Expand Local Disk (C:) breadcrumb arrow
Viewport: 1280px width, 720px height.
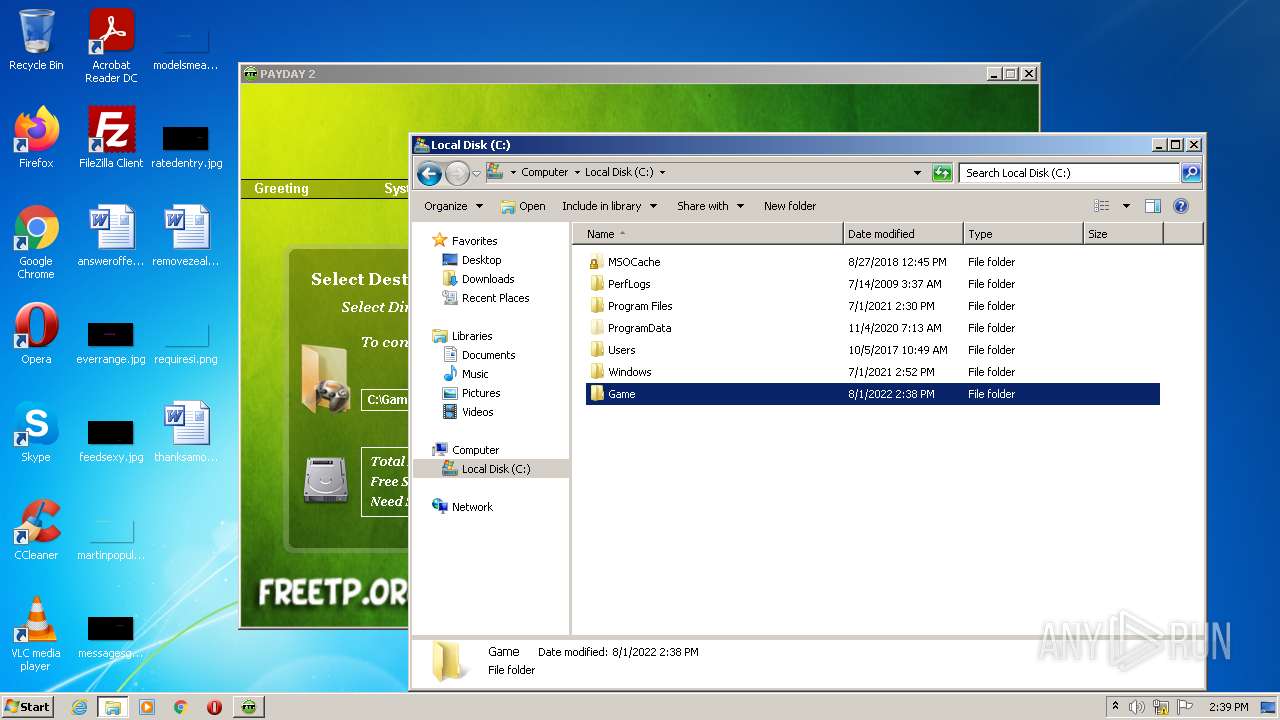pos(662,173)
